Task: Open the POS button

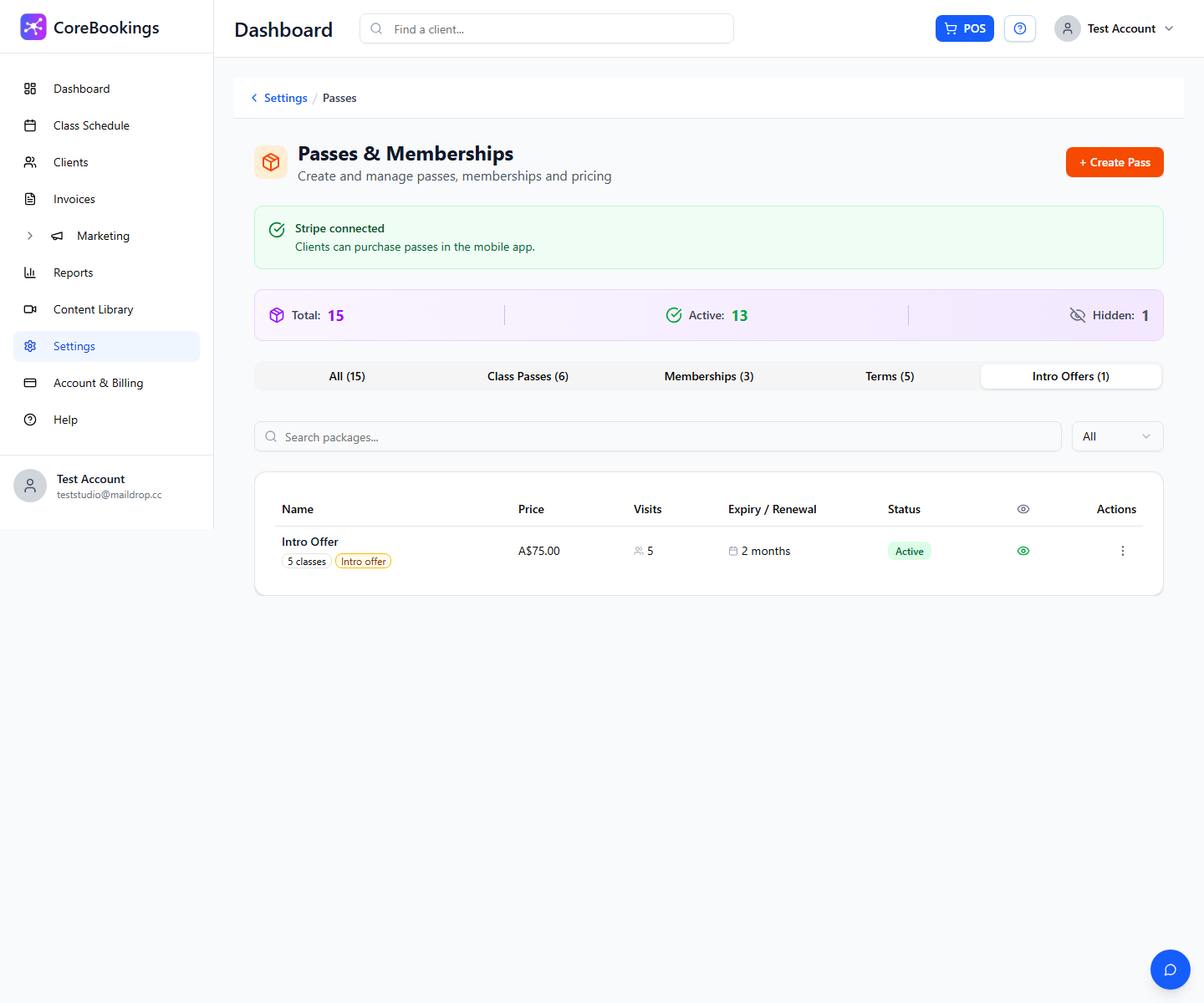Action: tap(965, 28)
